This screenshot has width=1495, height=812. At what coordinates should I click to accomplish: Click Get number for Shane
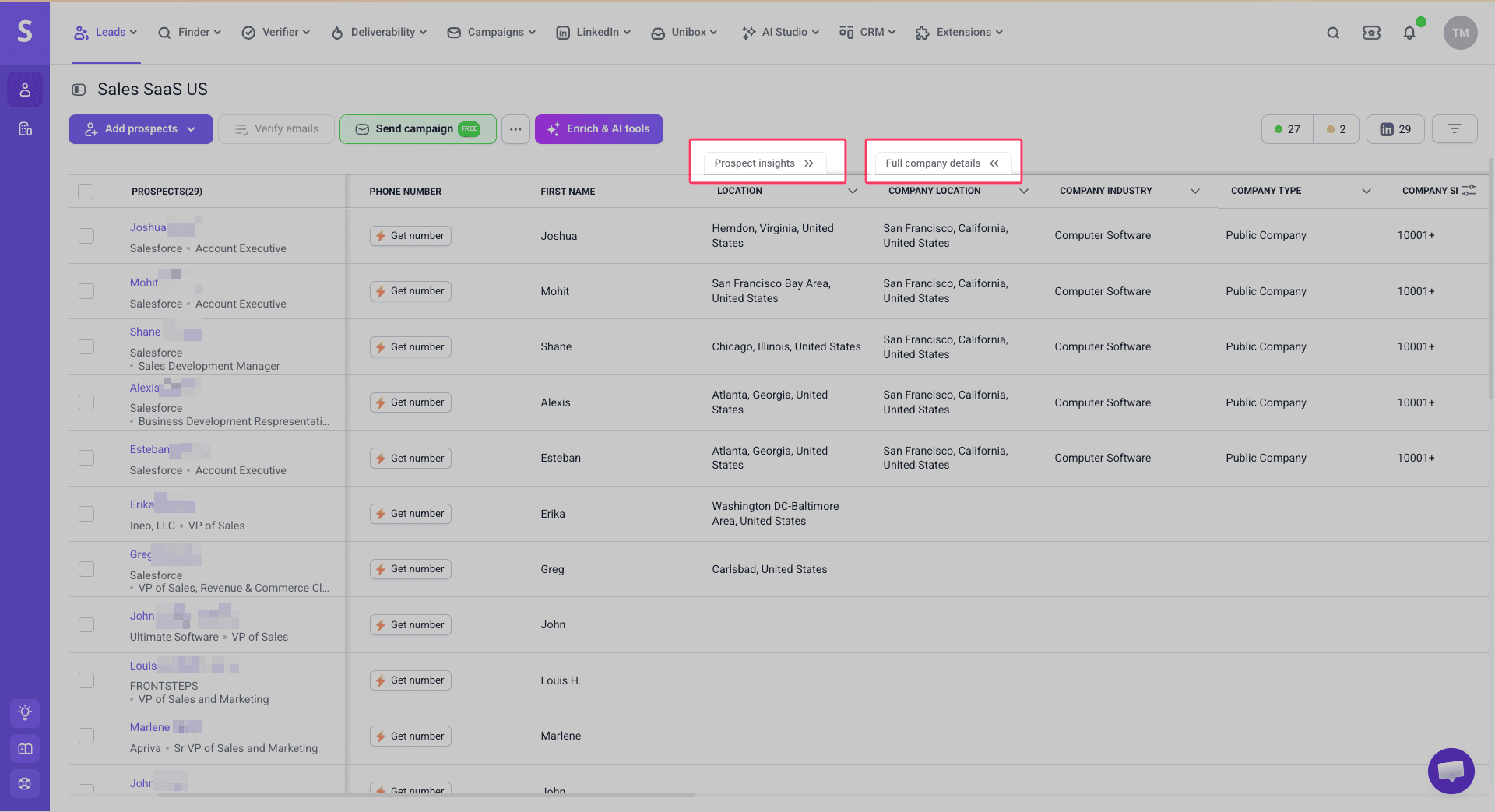point(410,347)
